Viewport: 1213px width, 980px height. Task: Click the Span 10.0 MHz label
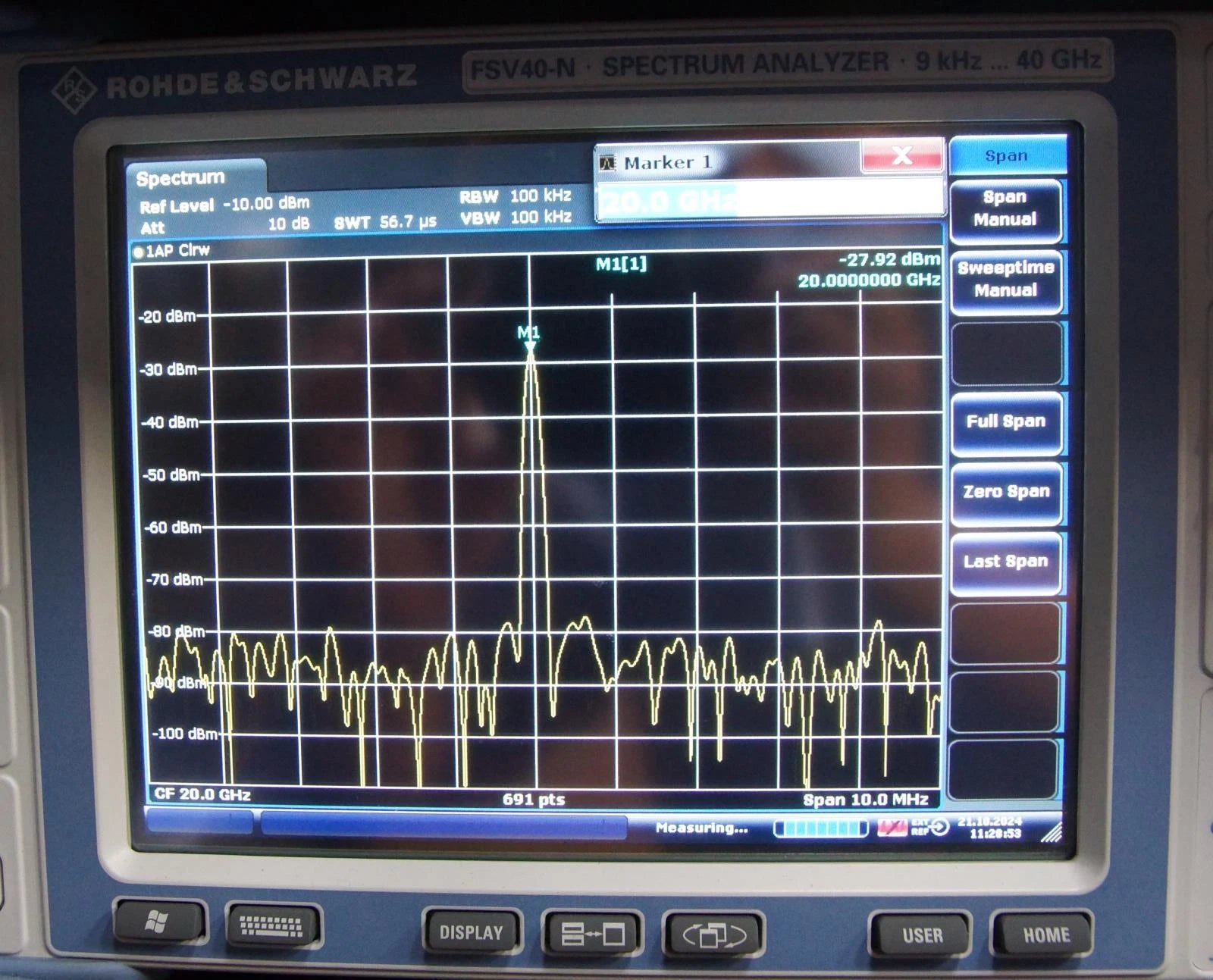[866, 800]
